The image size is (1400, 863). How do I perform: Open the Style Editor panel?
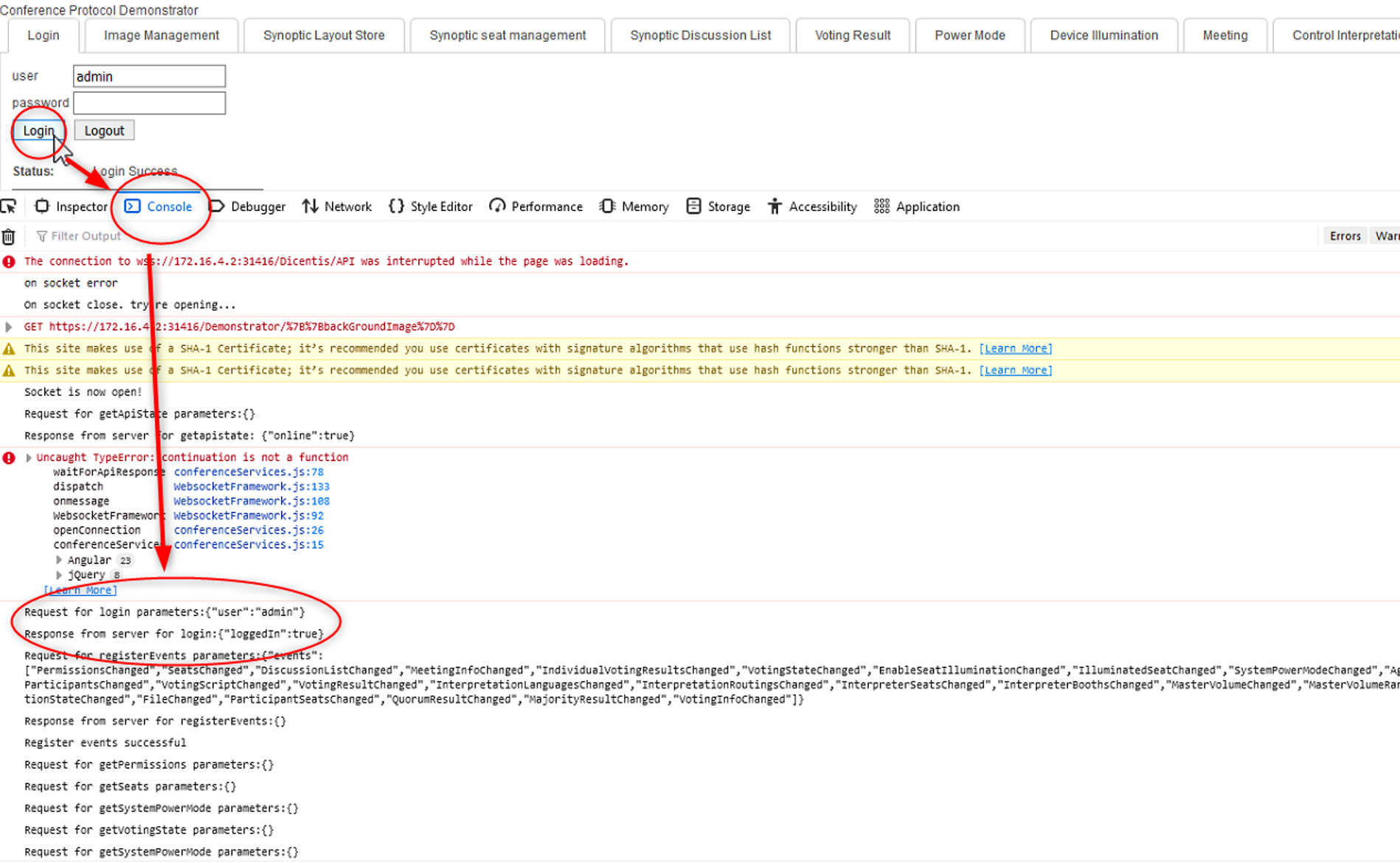[431, 207]
